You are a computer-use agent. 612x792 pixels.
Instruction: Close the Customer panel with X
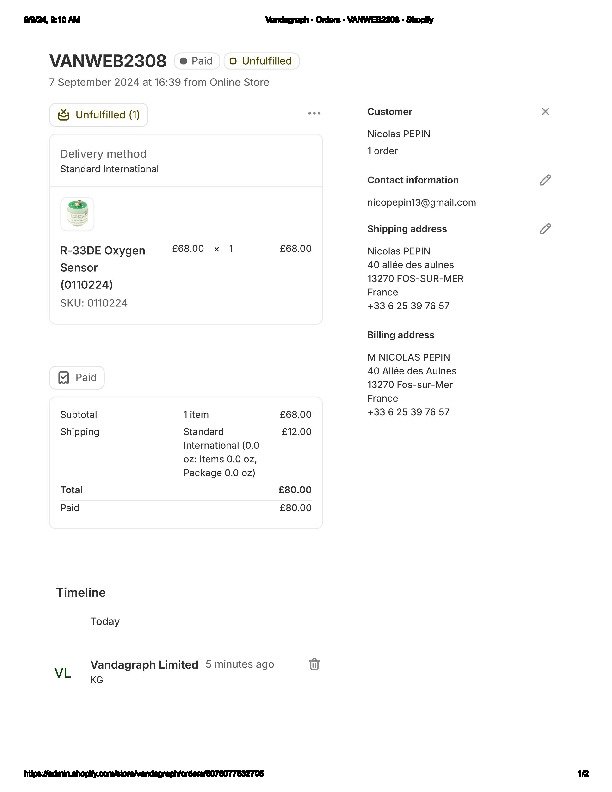(x=545, y=112)
